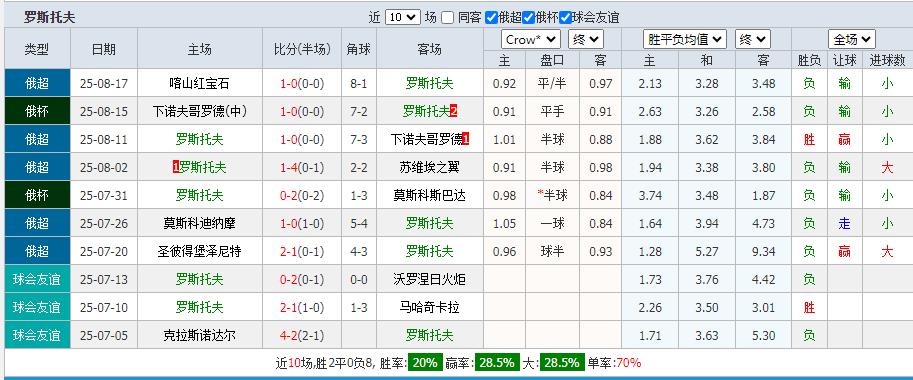Click the 喀山红宝石 home team link
The image size is (913, 380).
click(199, 83)
